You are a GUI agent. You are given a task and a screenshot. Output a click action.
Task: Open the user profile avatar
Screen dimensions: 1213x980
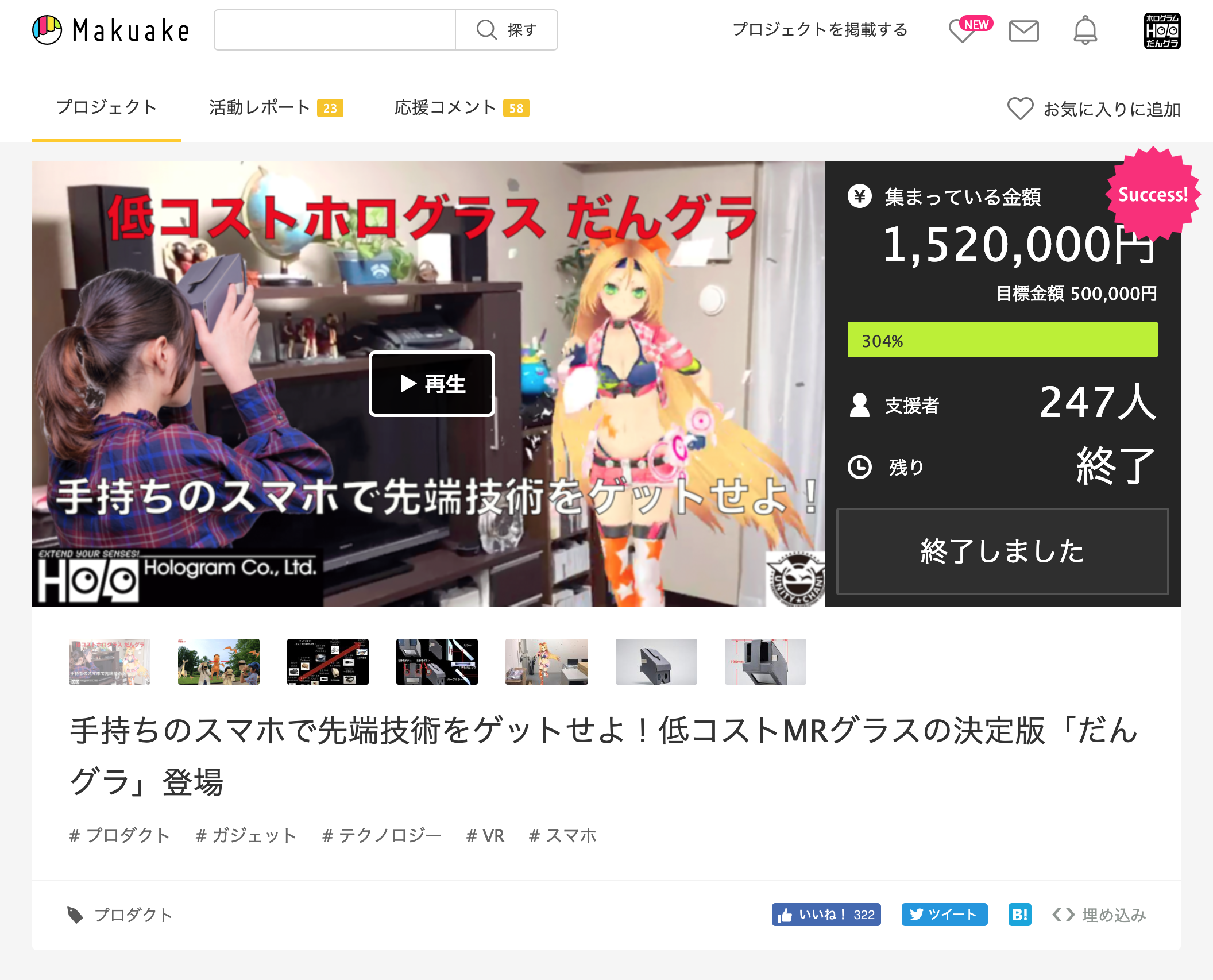point(1162,30)
